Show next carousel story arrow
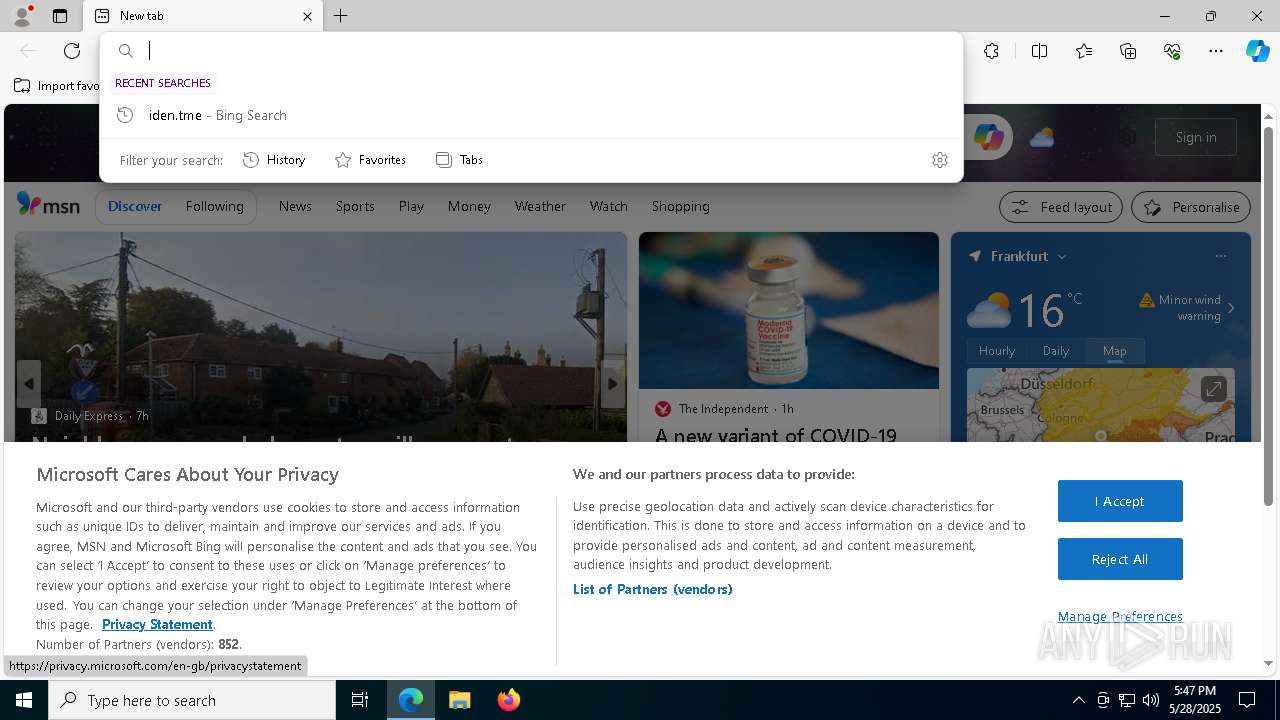The image size is (1280, 720). click(613, 384)
